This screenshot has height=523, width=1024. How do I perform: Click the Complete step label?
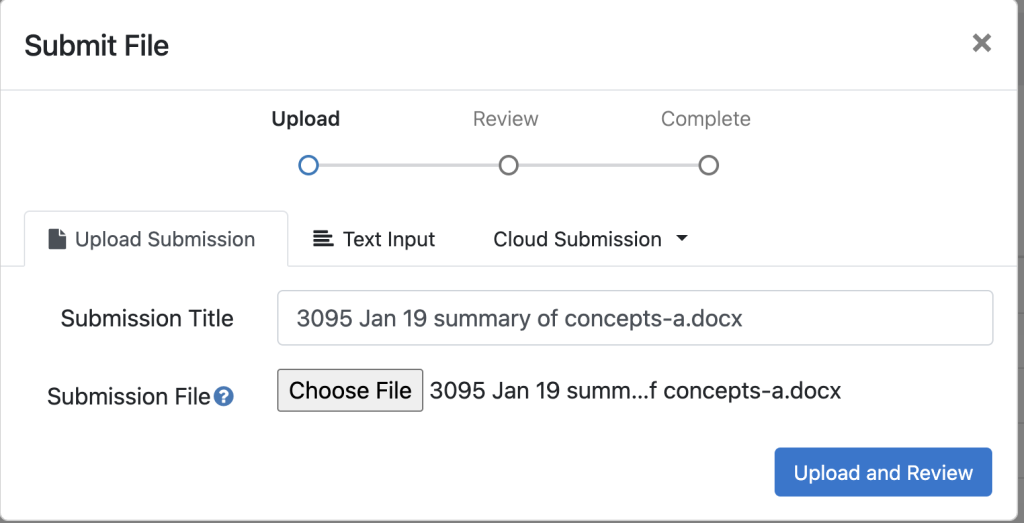click(706, 119)
